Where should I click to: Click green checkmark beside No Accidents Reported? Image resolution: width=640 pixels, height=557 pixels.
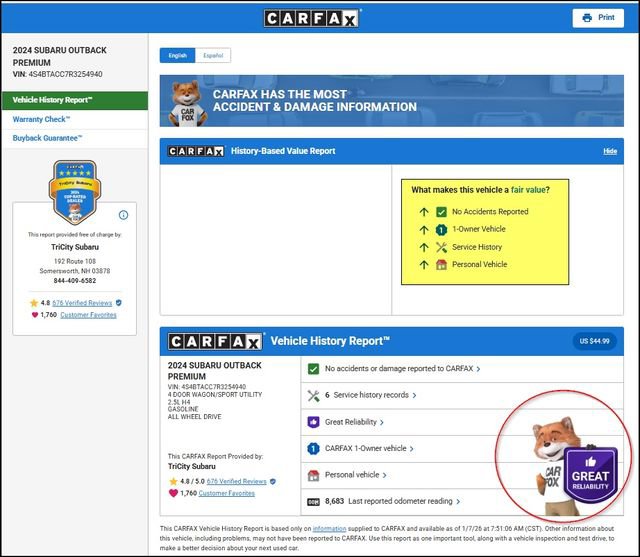pyautogui.click(x=441, y=212)
